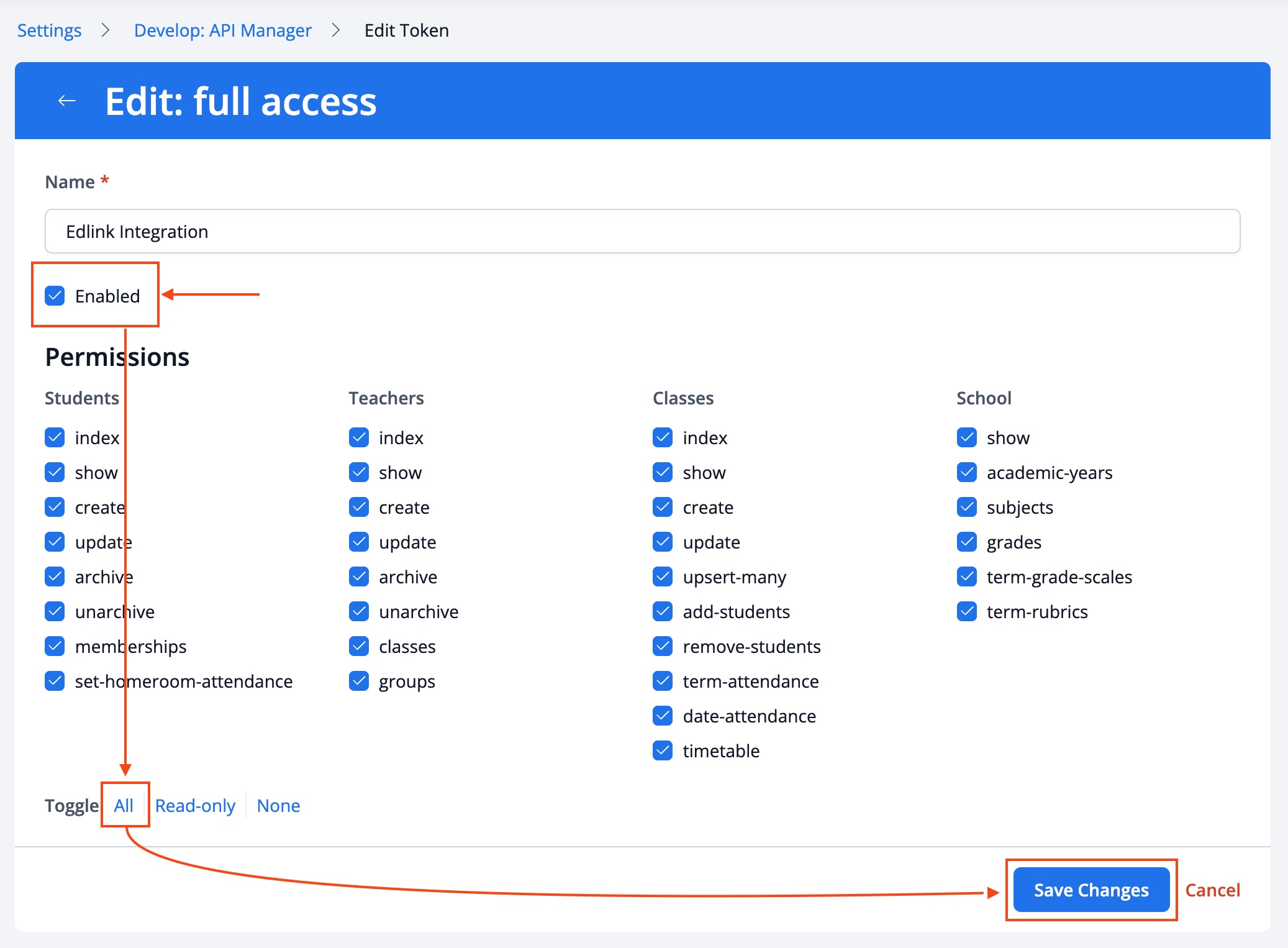This screenshot has height=948, width=1288.
Task: Uncheck School term-grade-scales permission
Action: (966, 577)
